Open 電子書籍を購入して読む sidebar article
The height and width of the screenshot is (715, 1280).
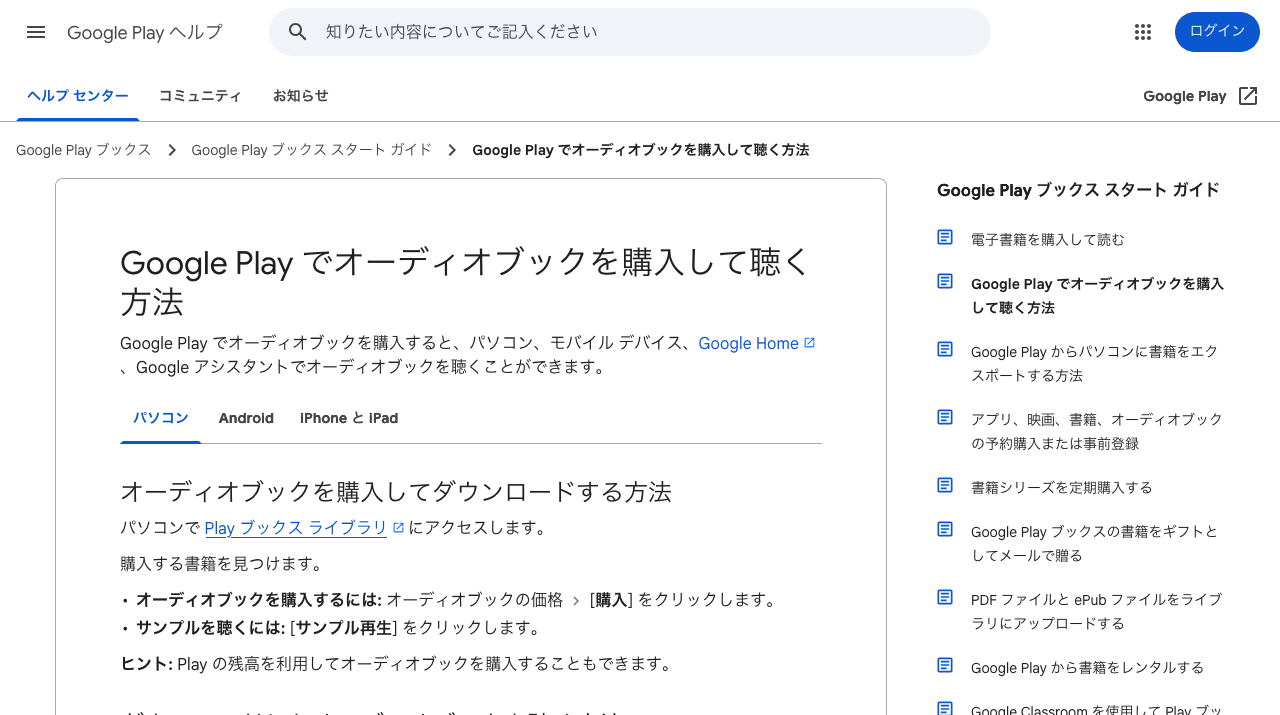tap(1047, 240)
